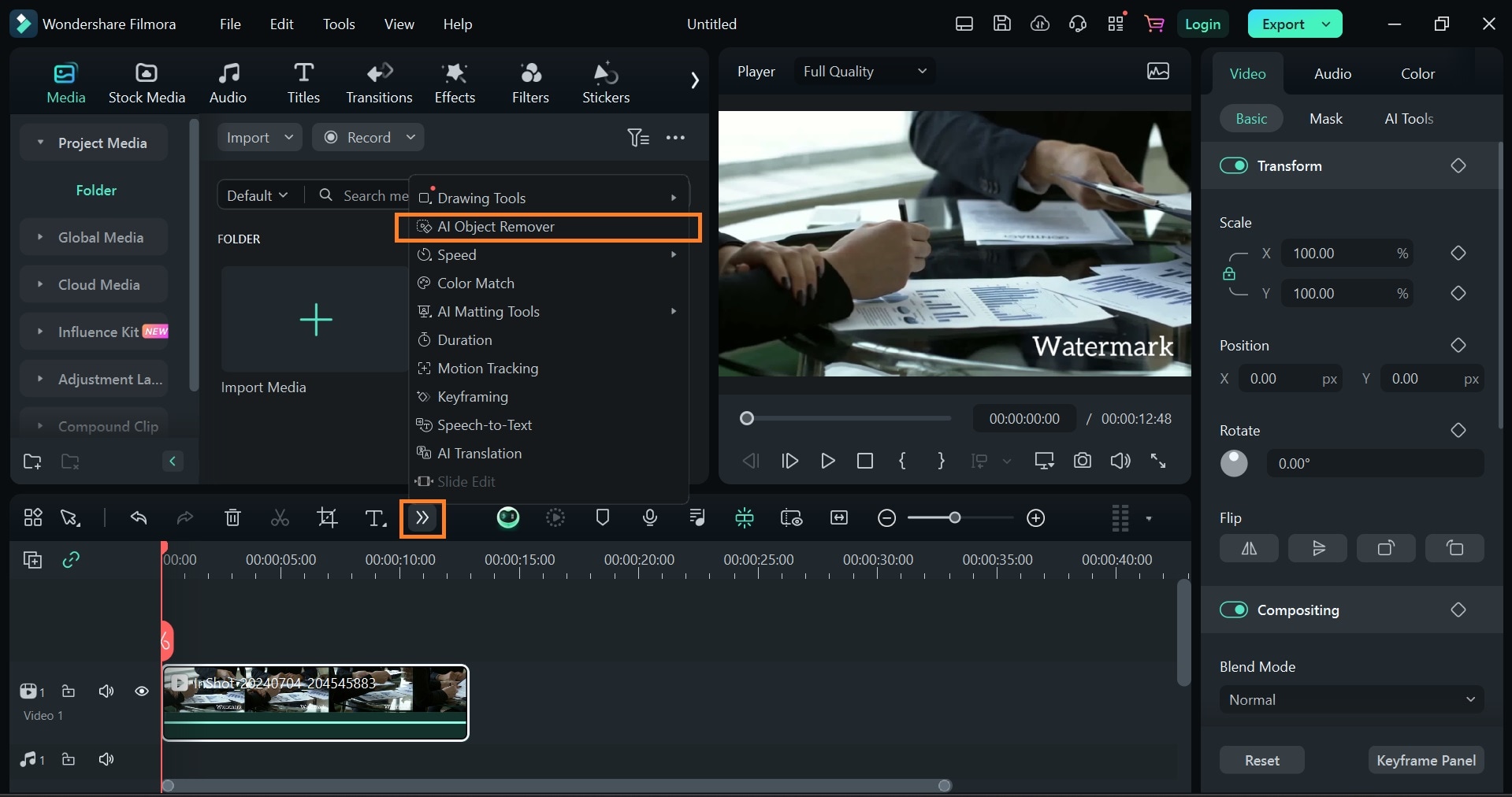The width and height of the screenshot is (1512, 797).
Task: Click the split scissors icon
Action: pyautogui.click(x=280, y=517)
